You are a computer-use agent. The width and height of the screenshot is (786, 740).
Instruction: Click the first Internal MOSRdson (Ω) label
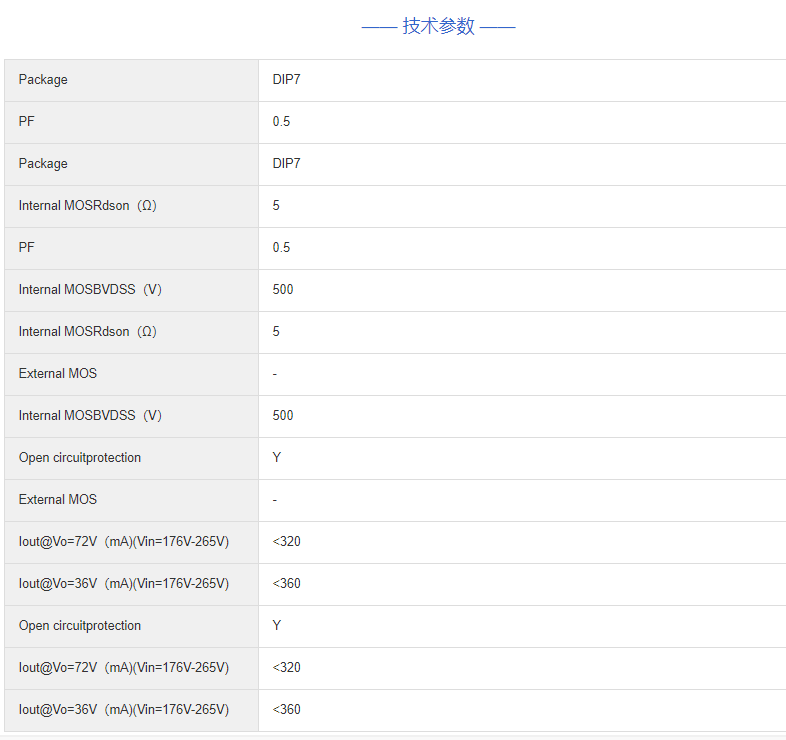pyautogui.click(x=87, y=206)
